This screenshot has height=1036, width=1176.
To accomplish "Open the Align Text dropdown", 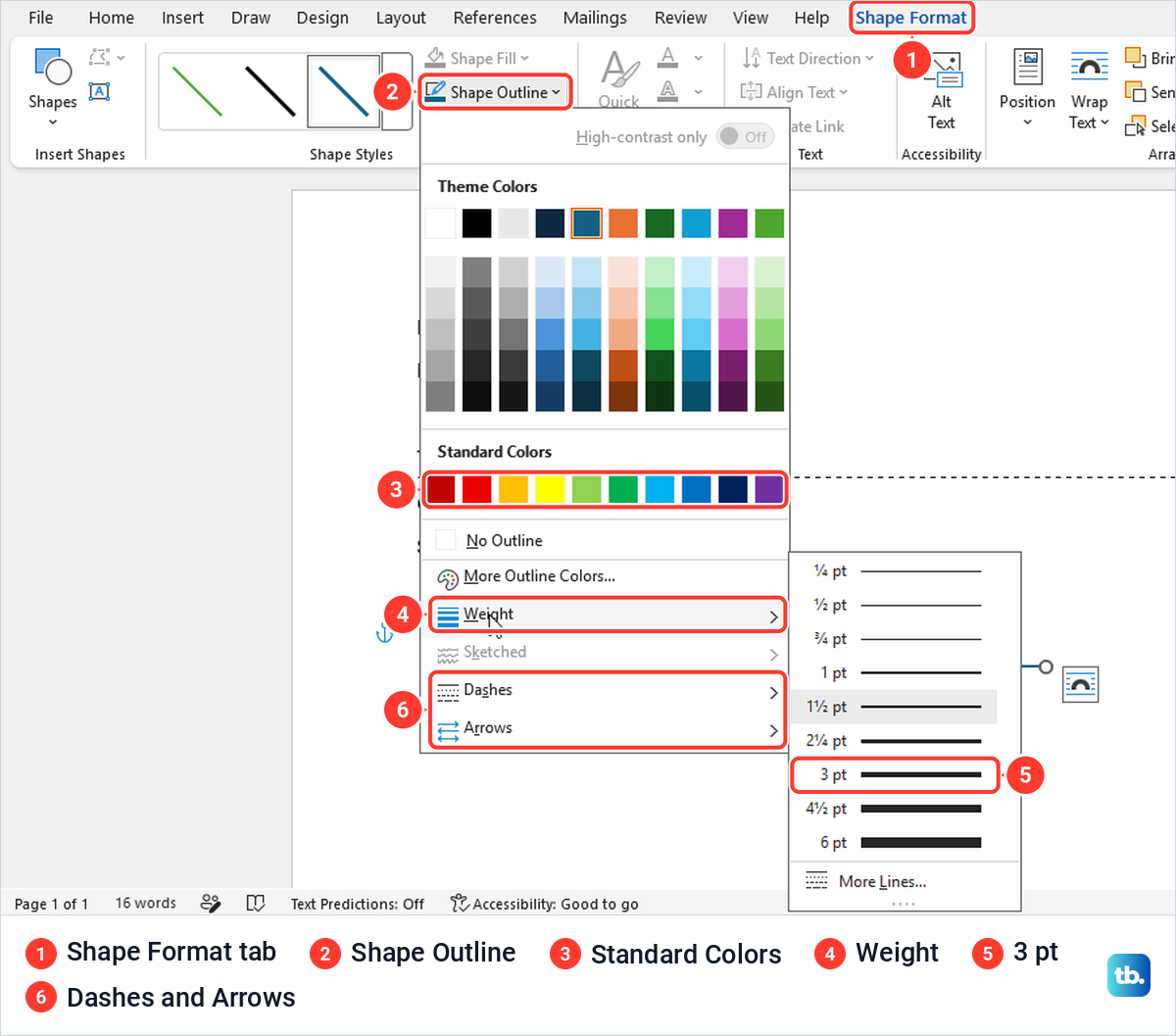I will coord(795,92).
